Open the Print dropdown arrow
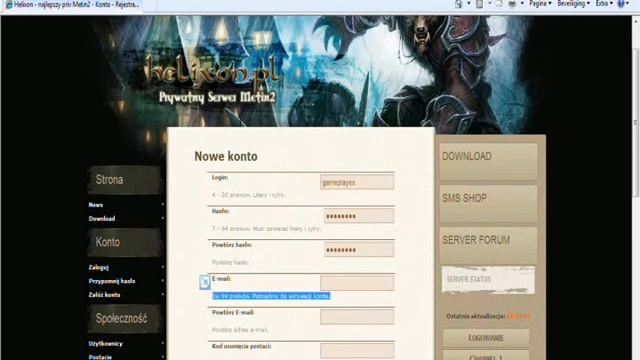Screen dimensions: 640x360 click(x=522, y=4)
